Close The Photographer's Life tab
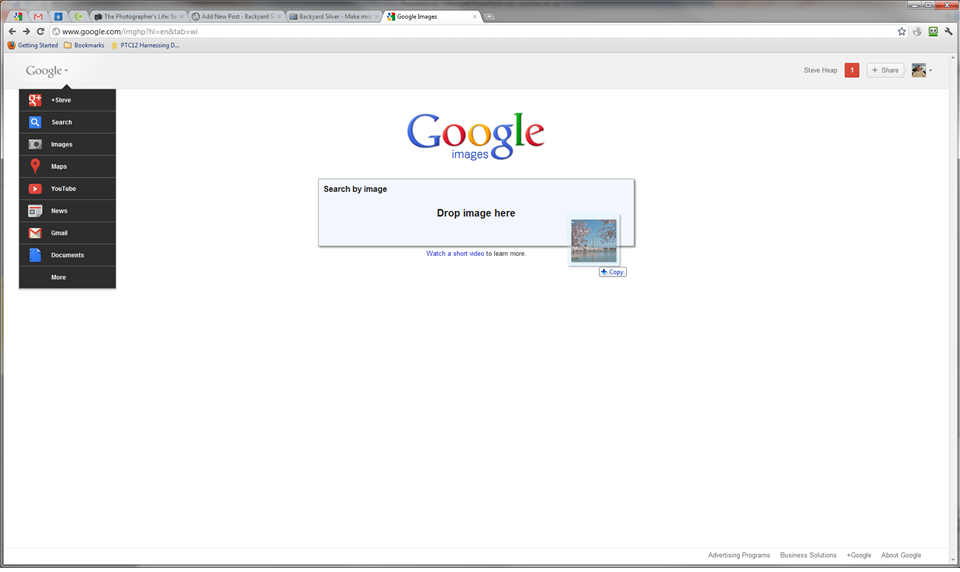The image size is (960, 572). 181,17
